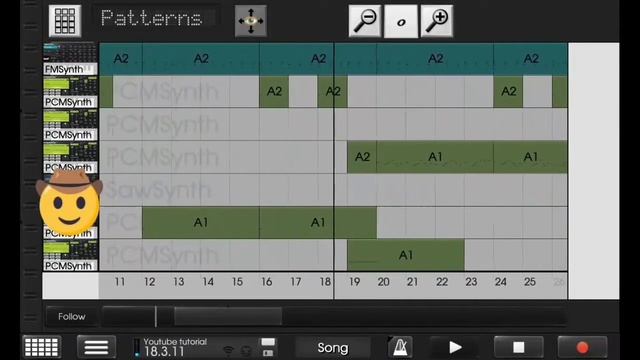Select second-row A2 block at bar 24

tap(508, 91)
